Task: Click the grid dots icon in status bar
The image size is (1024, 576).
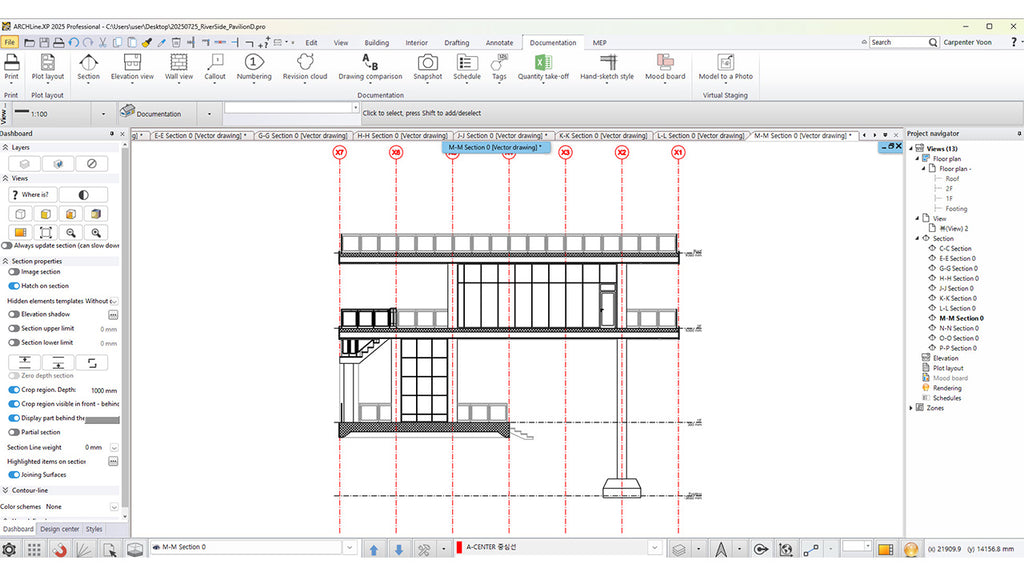Action: coord(34,550)
